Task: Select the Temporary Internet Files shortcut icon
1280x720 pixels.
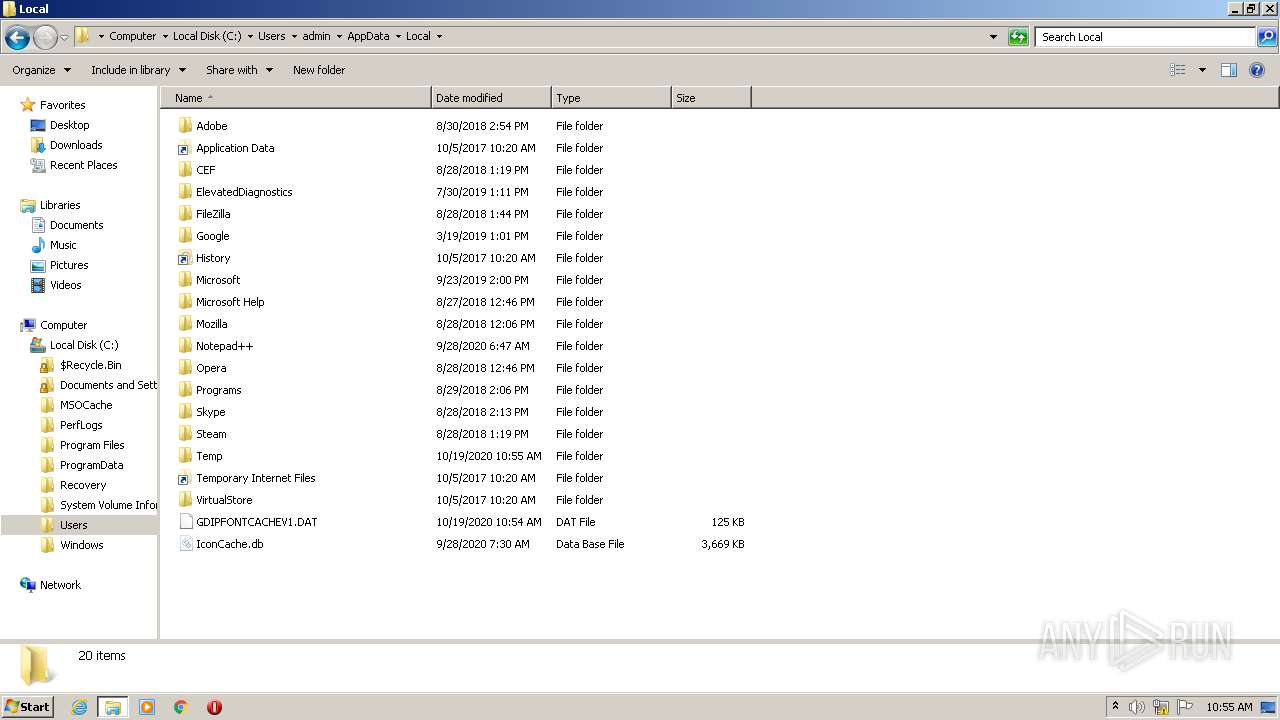Action: point(185,478)
